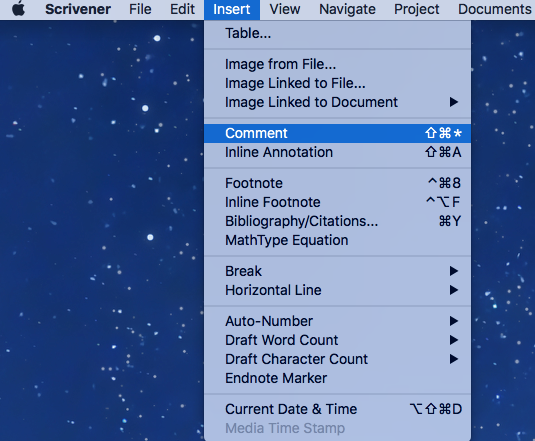Insert a Footnote
The height and width of the screenshot is (441, 535).
point(337,183)
